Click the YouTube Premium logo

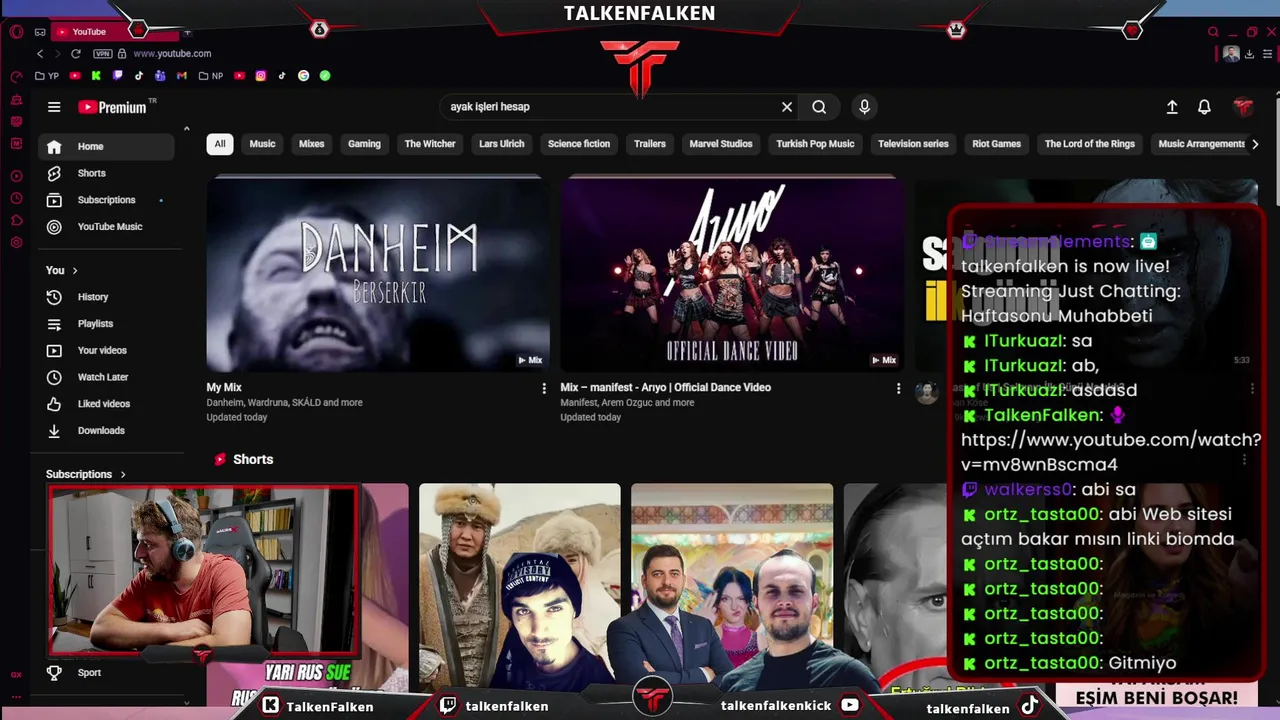coord(112,107)
